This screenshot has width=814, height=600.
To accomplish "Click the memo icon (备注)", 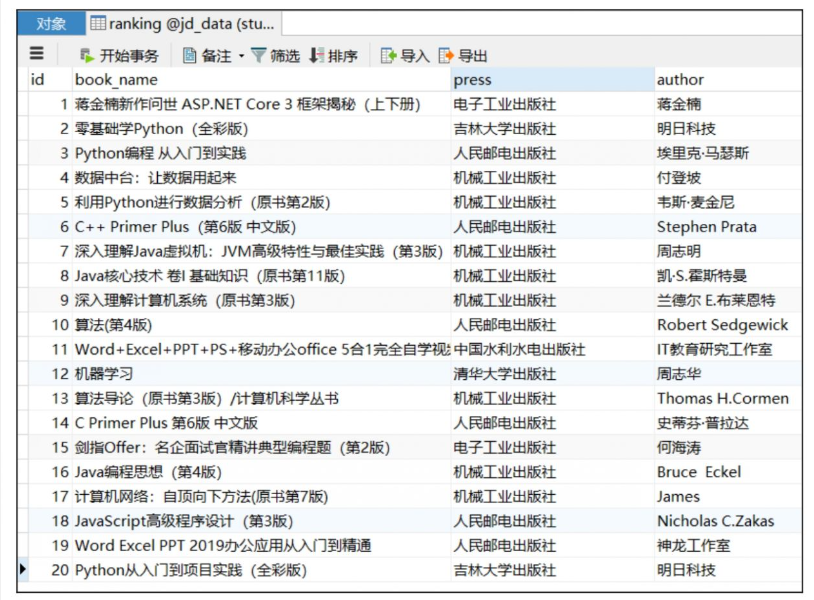I will click(189, 55).
